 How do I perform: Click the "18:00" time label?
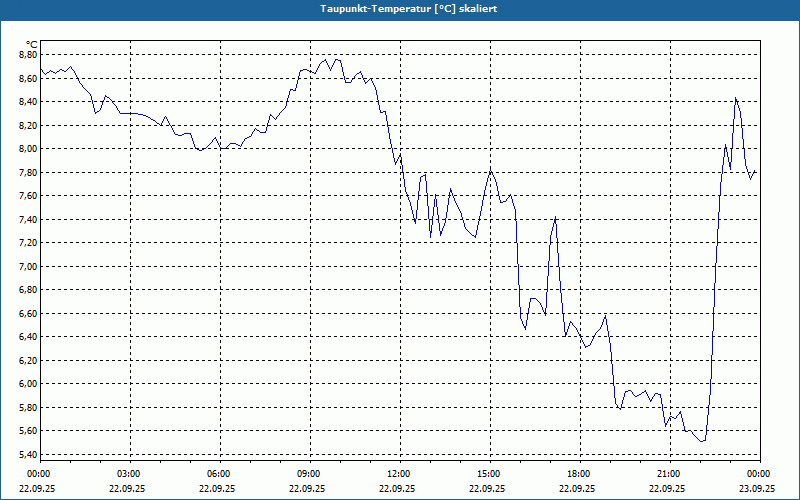(x=581, y=474)
